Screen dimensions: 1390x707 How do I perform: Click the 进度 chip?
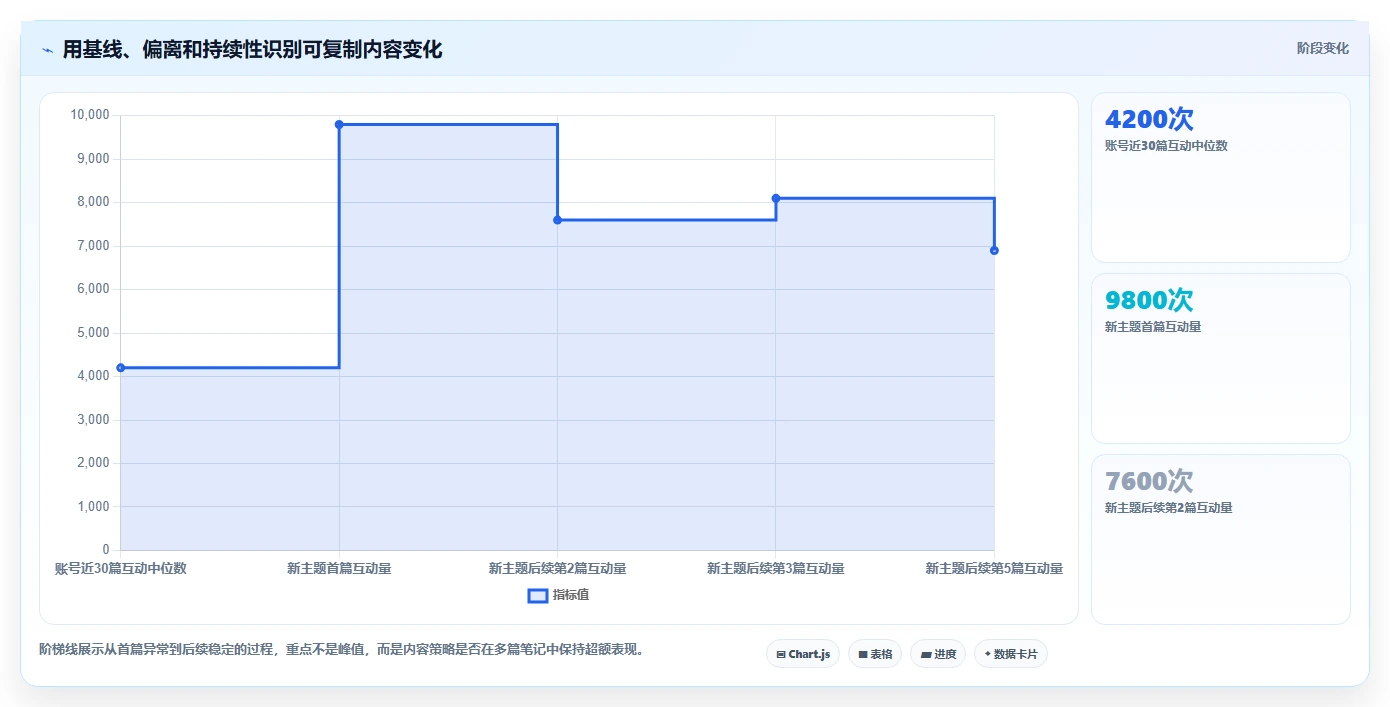coord(938,654)
